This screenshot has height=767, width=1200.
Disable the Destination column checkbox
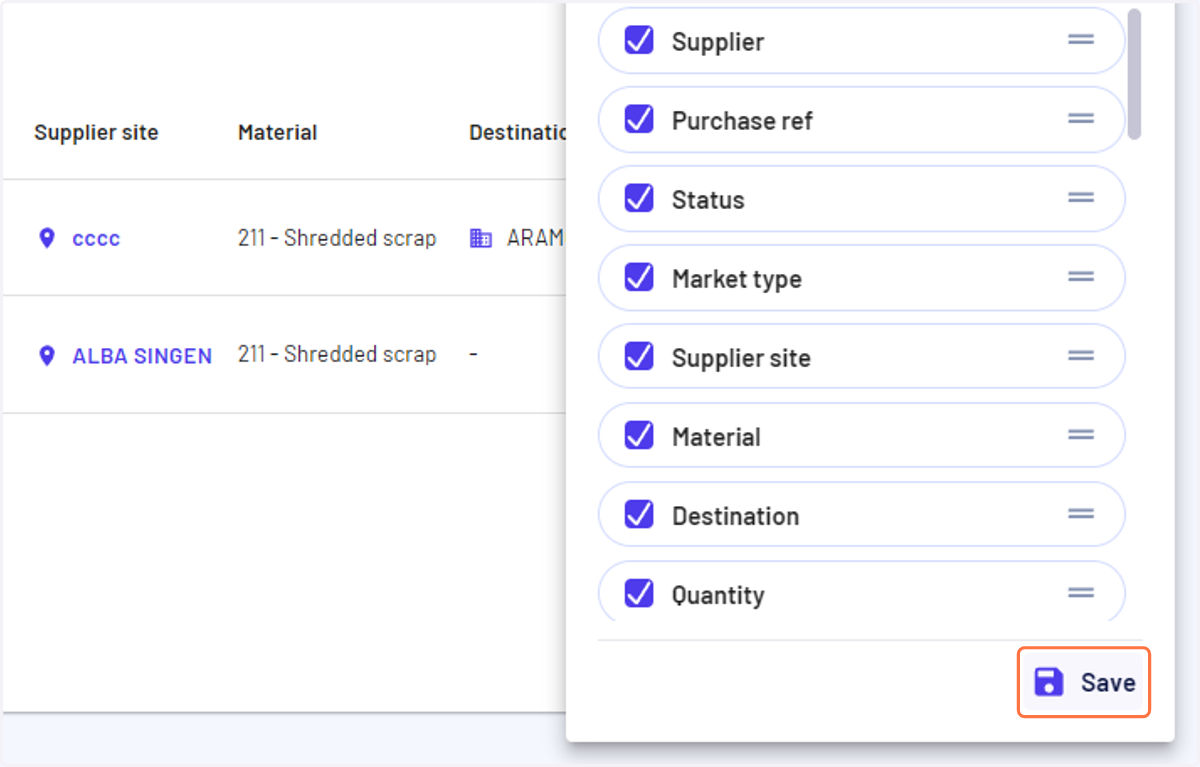(x=639, y=514)
